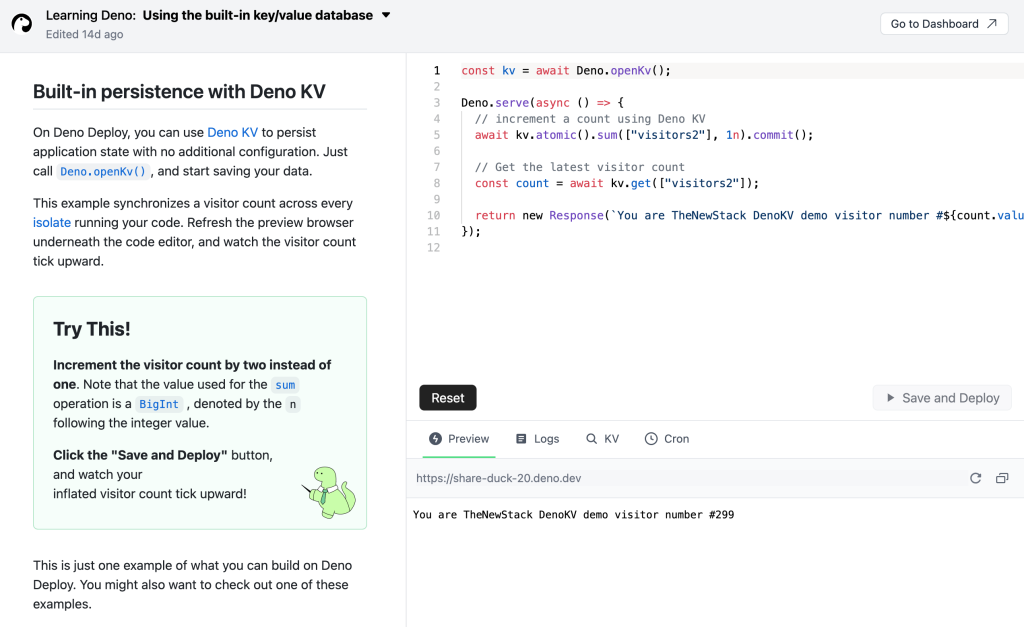The image size is (1024, 627).
Task: Click the dinosaur mascot illustration
Action: click(329, 491)
